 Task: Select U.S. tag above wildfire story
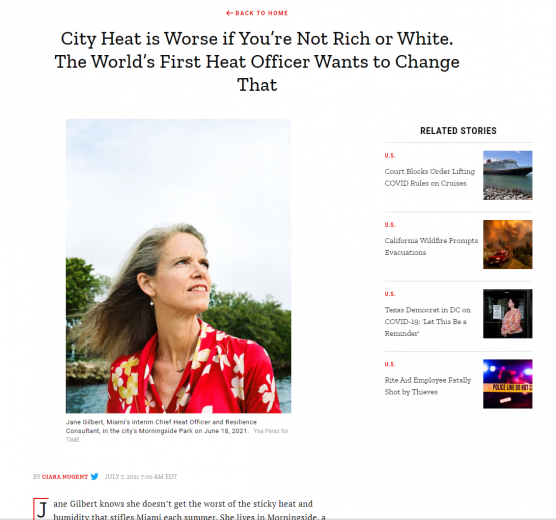click(390, 225)
